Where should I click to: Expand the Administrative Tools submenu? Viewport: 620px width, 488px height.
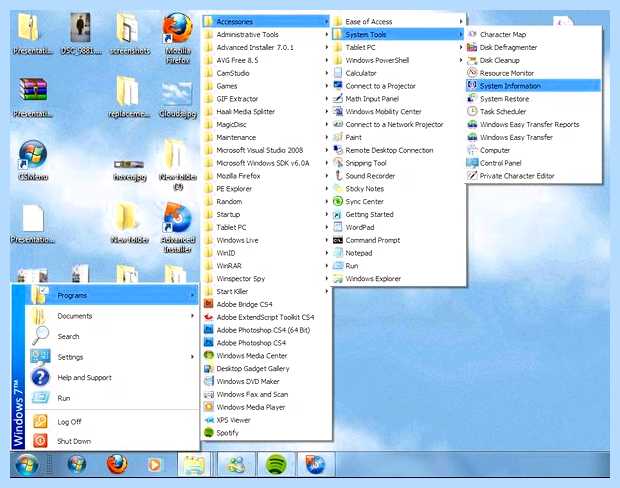point(266,34)
